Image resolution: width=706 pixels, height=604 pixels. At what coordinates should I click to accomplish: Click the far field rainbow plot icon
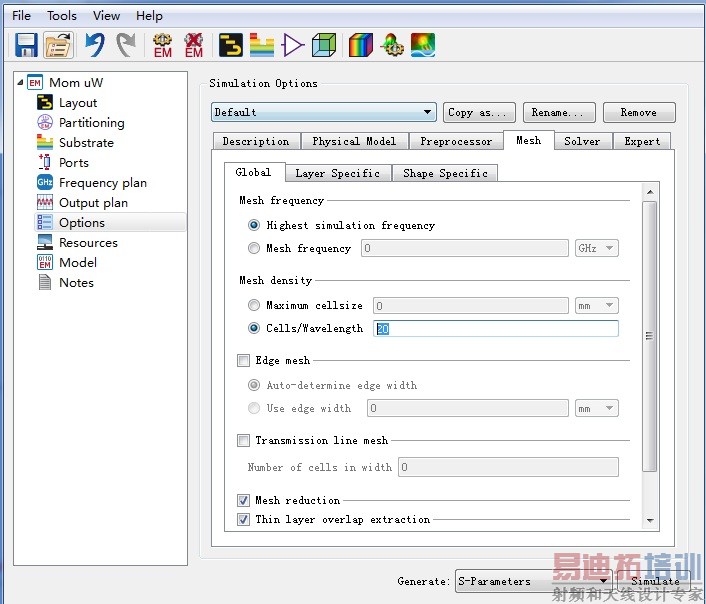click(x=423, y=45)
